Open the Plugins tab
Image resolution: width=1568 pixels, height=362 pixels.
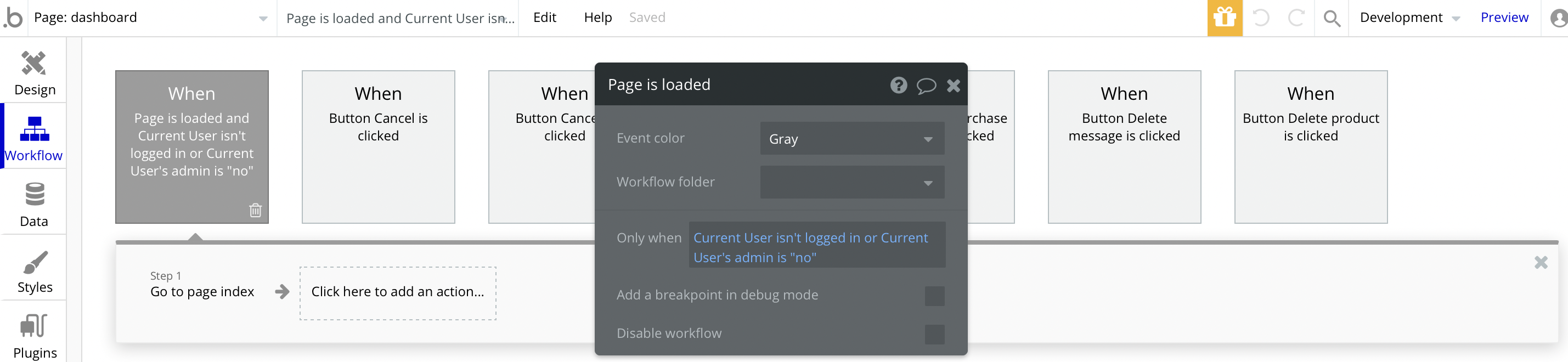pos(34,336)
